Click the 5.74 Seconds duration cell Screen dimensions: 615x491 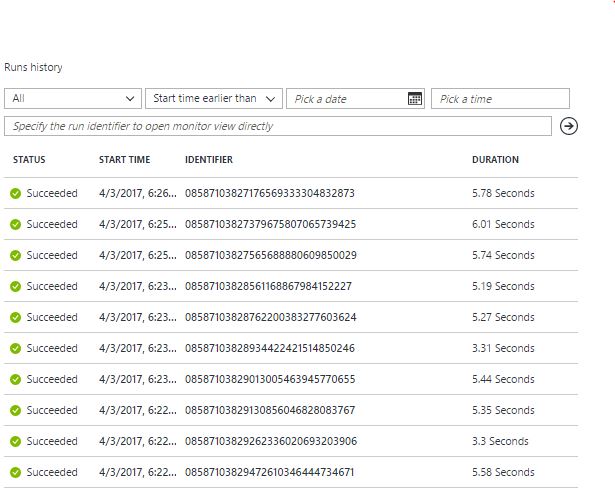(x=503, y=255)
